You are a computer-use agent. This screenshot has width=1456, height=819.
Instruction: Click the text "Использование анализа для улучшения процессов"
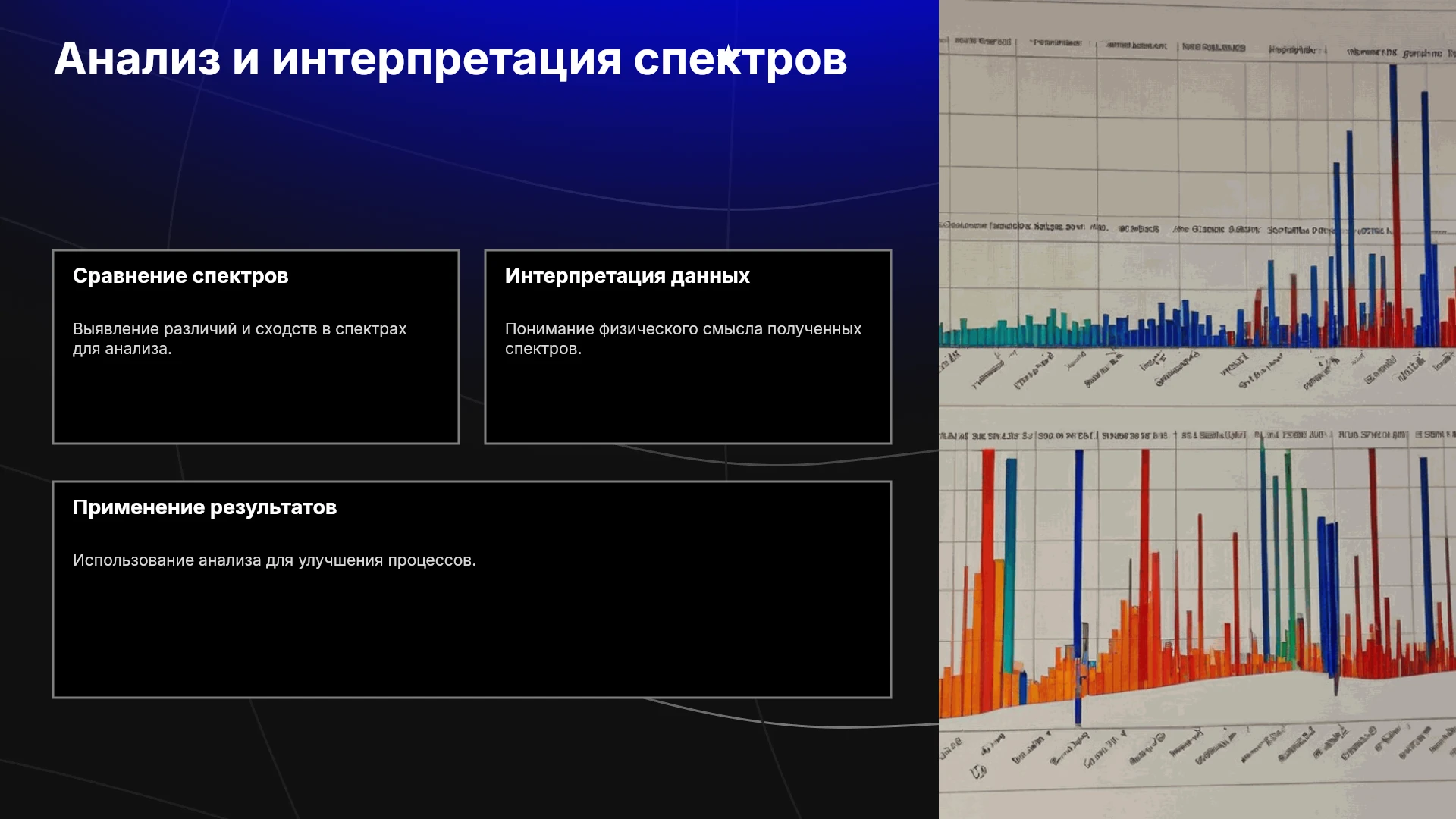tap(275, 560)
